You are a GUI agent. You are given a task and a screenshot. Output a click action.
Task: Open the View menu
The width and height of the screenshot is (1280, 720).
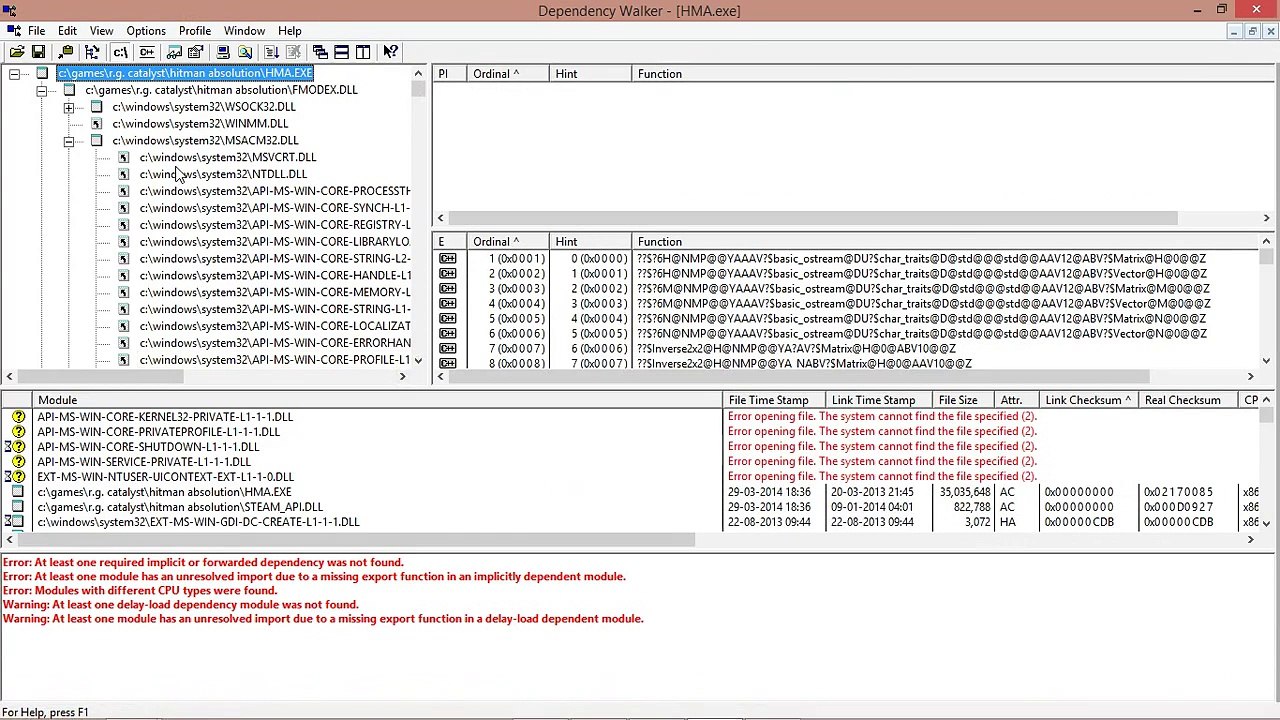pos(101,31)
